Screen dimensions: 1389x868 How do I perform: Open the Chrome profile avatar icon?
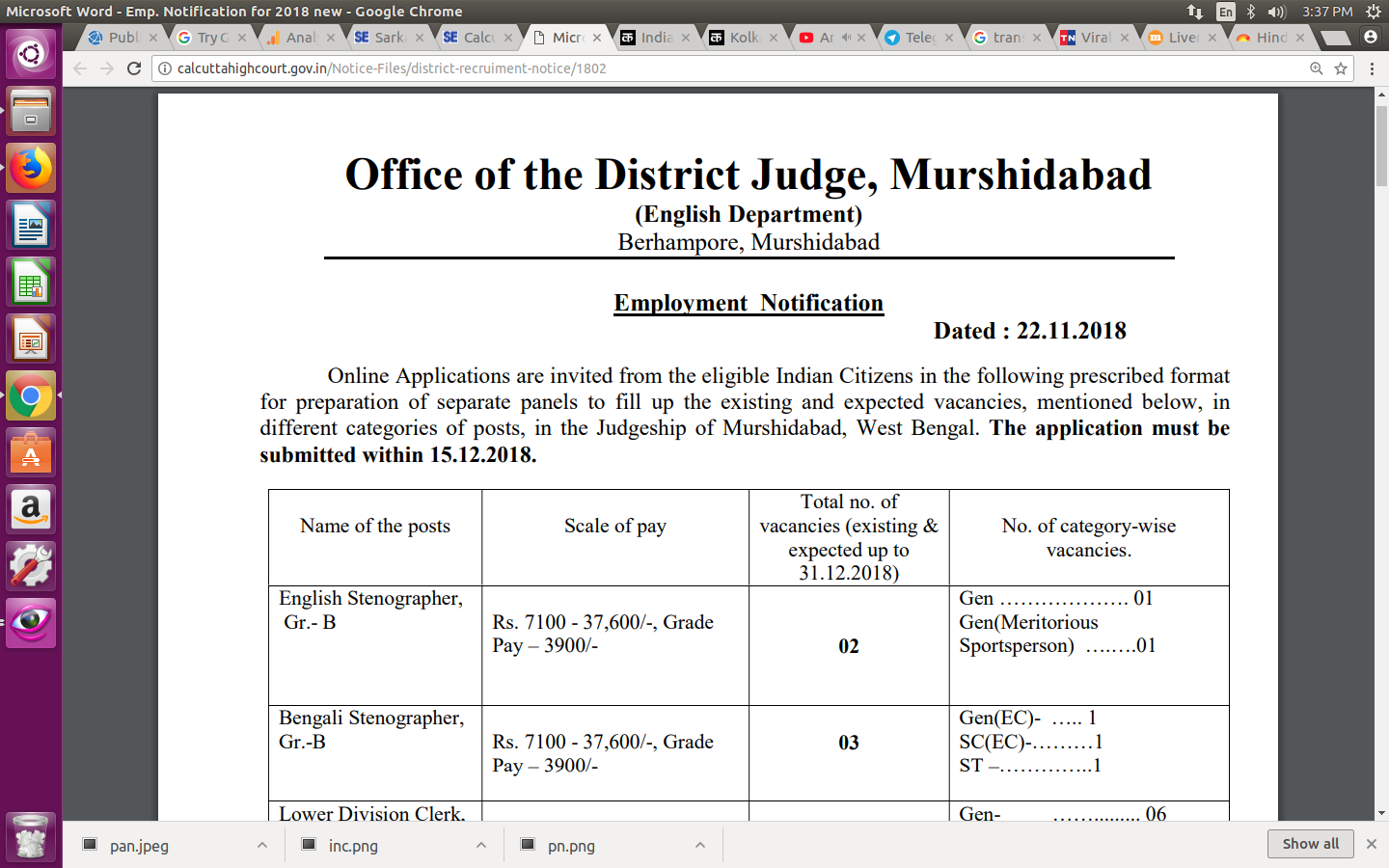pyautogui.click(x=1370, y=37)
